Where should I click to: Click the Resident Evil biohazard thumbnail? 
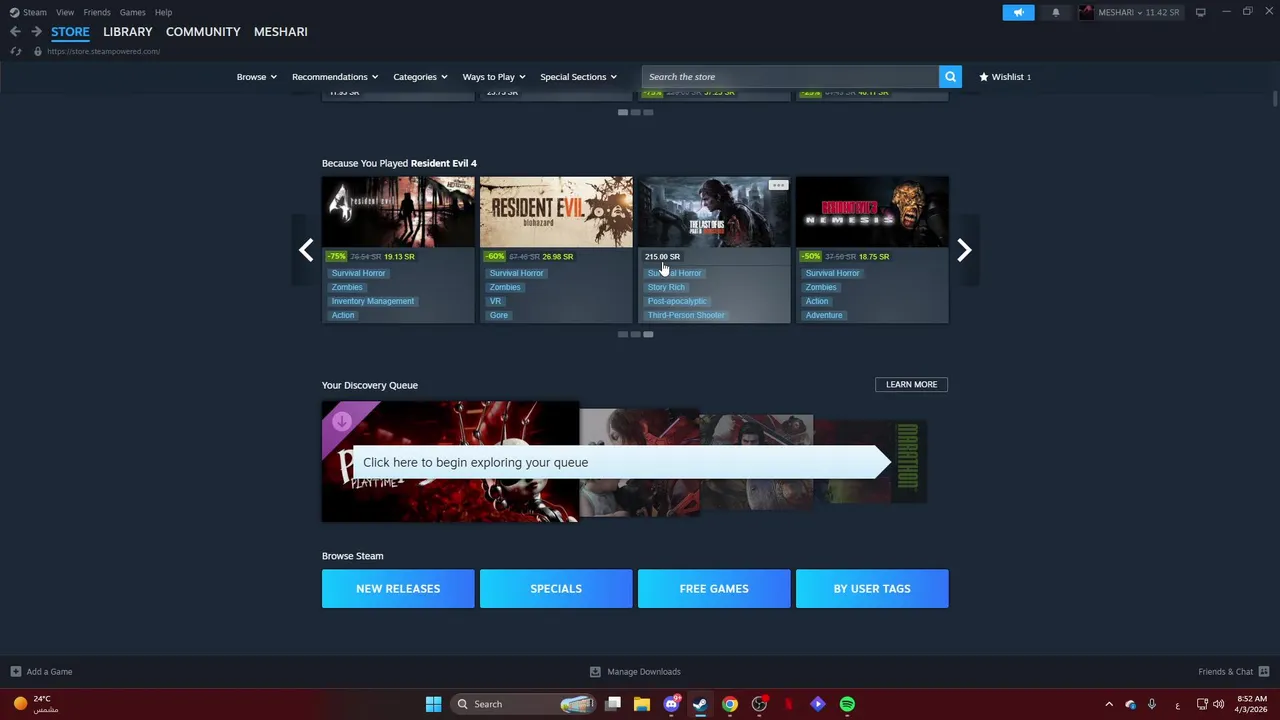click(556, 212)
